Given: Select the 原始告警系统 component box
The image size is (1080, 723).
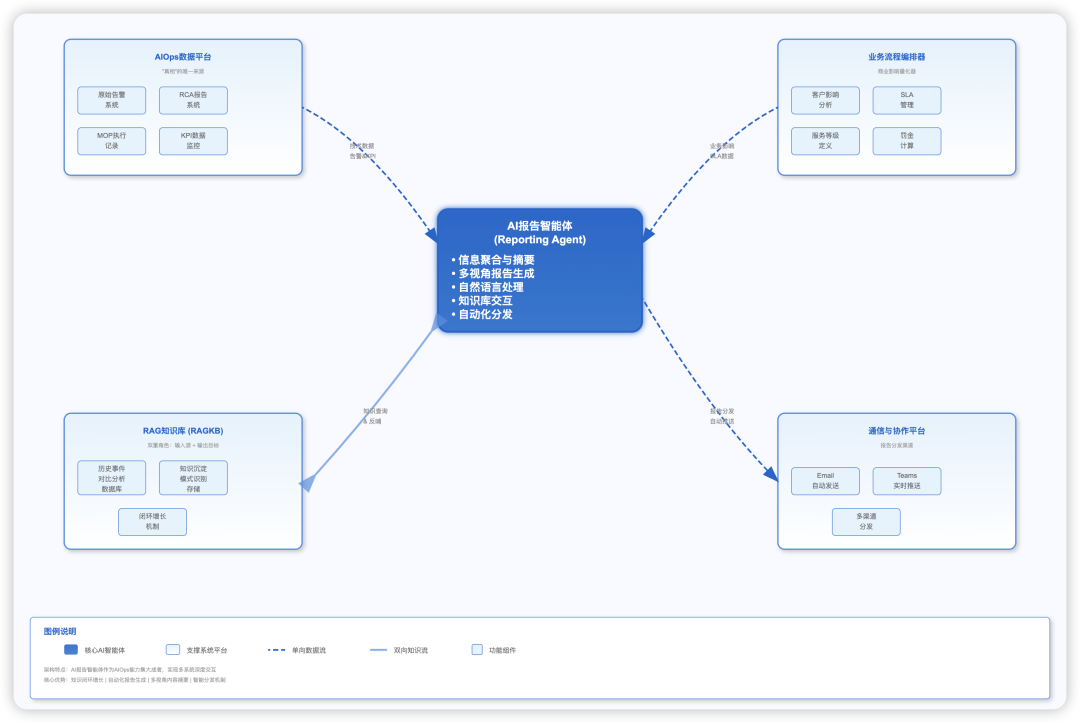Looking at the screenshot, I should pos(112,101).
